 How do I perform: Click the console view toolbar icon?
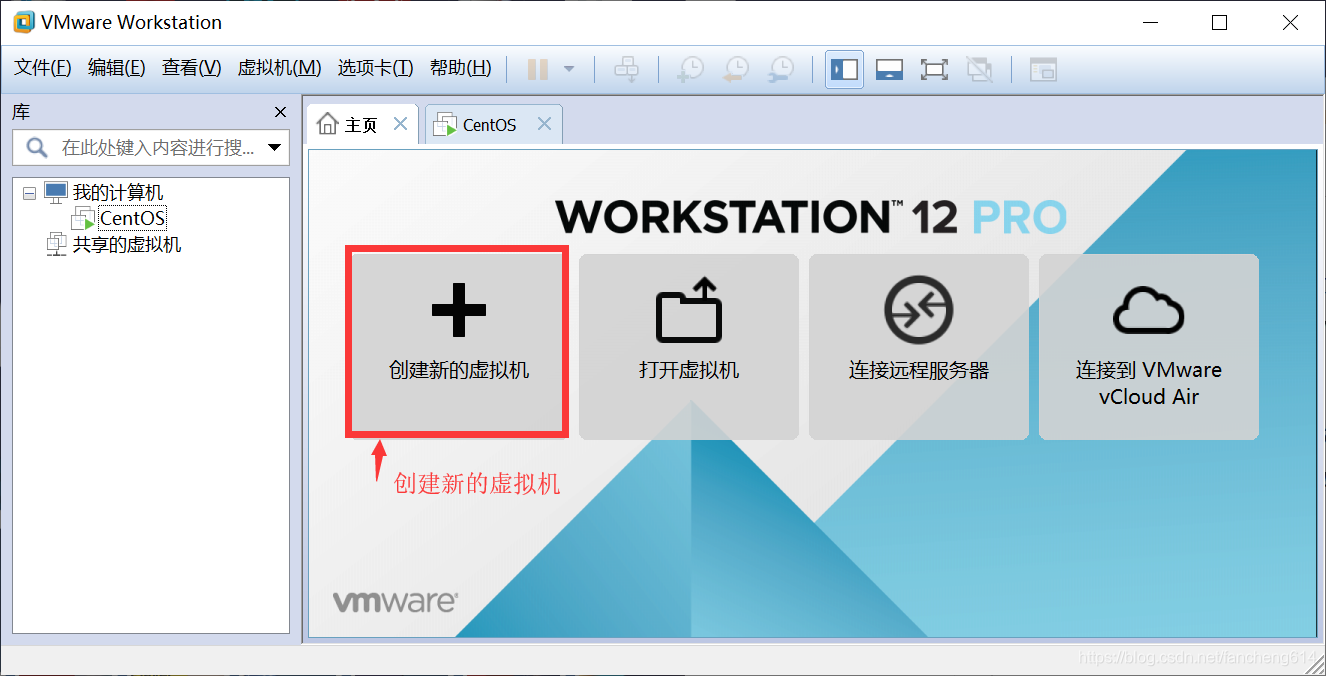(x=1043, y=69)
